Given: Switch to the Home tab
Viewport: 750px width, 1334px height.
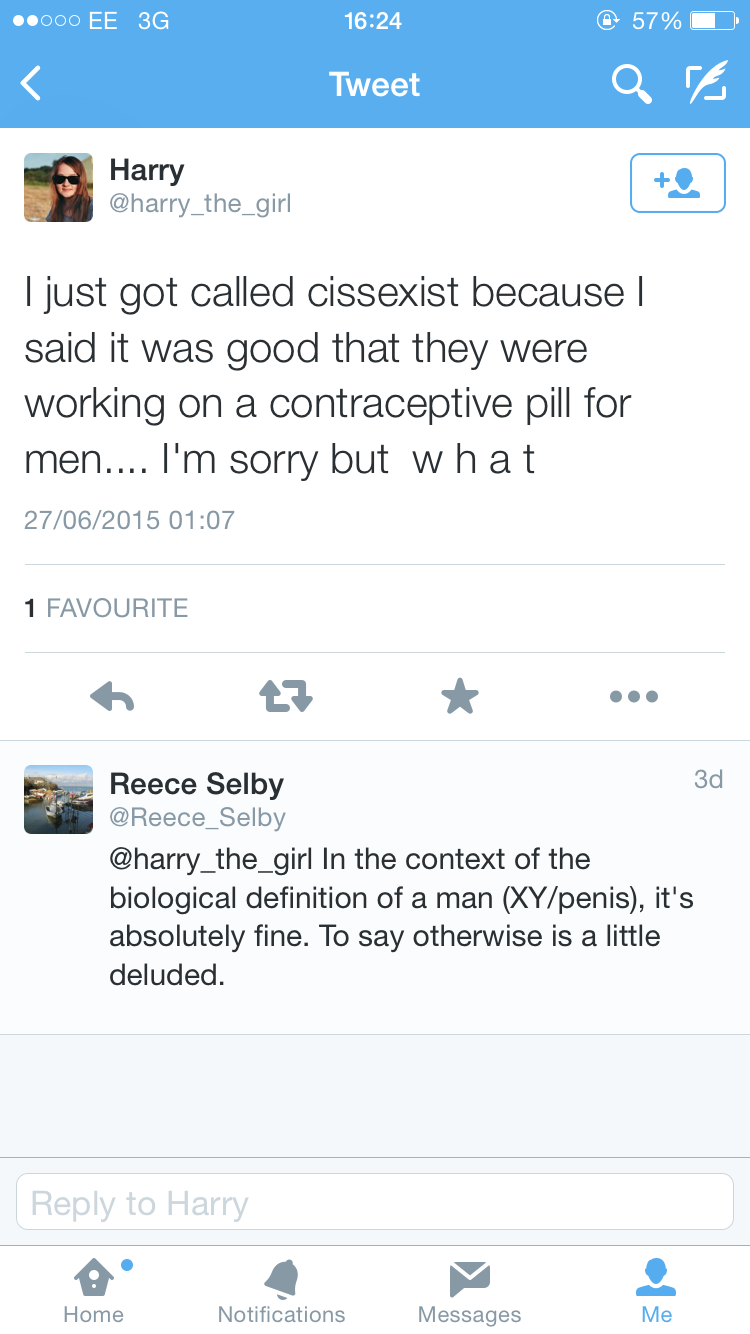Looking at the screenshot, I should [93, 1291].
